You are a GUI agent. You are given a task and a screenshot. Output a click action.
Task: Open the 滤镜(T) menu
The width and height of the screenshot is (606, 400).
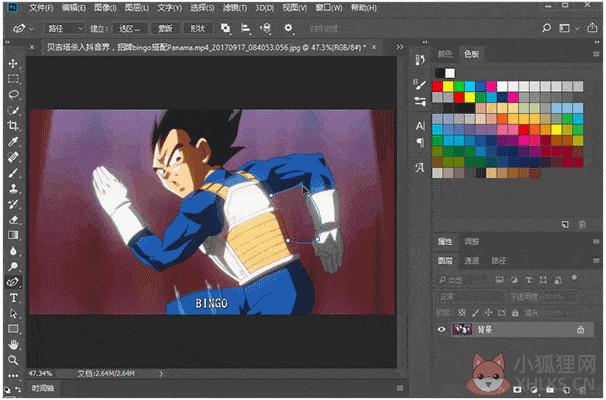point(235,7)
